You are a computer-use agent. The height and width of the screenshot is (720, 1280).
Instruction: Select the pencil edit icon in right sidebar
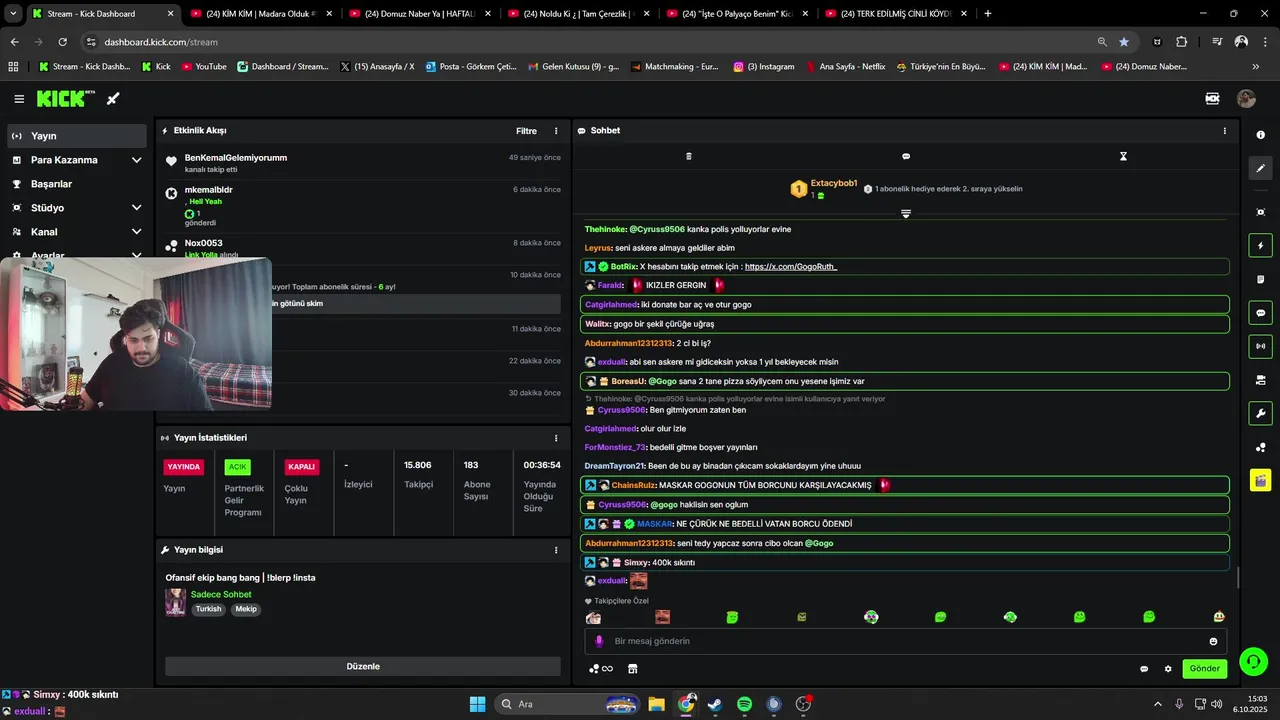1260,169
